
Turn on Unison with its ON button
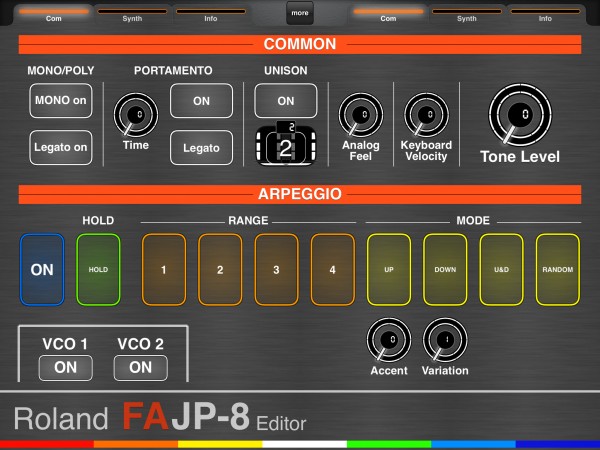286,101
